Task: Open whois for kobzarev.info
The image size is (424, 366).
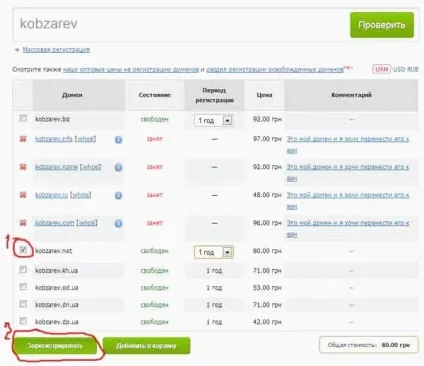Action: click(85, 139)
